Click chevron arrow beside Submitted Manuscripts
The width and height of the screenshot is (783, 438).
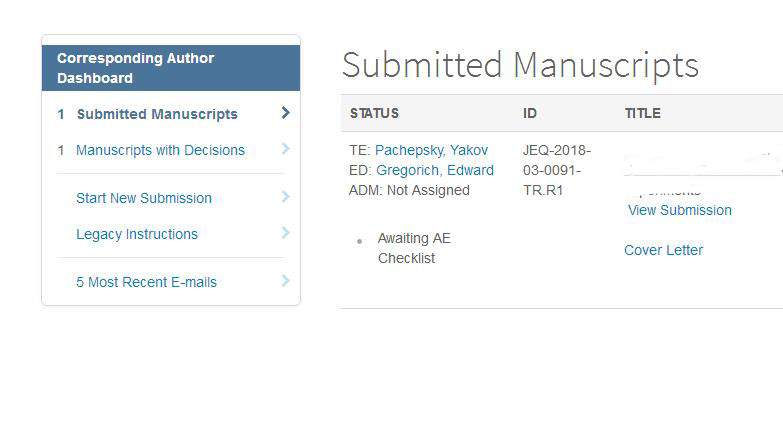[x=286, y=113]
